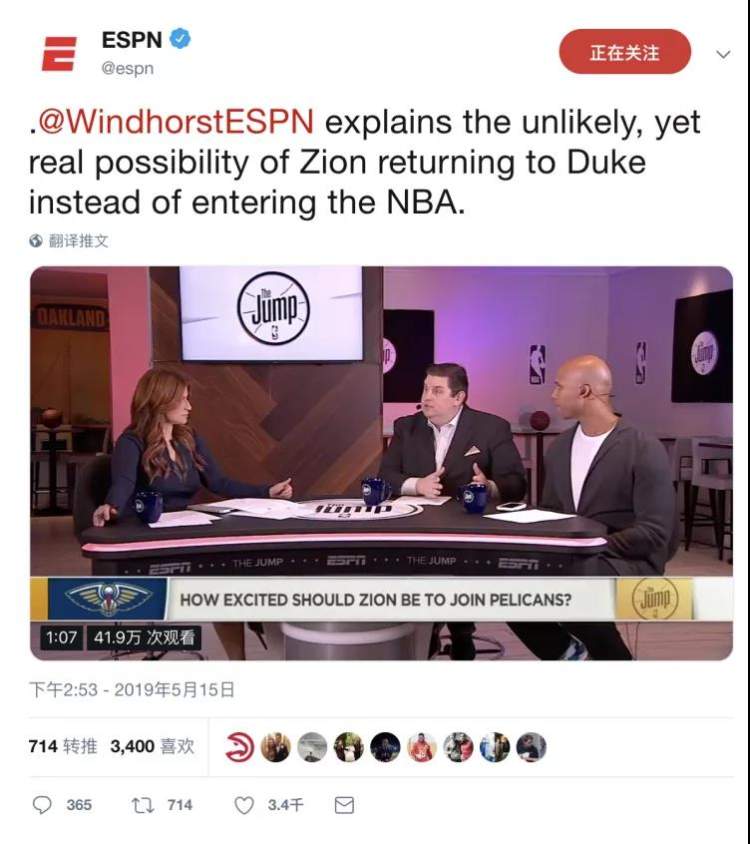The height and width of the screenshot is (844, 750).
Task: Click the ESPN account display name
Action: pos(132,39)
